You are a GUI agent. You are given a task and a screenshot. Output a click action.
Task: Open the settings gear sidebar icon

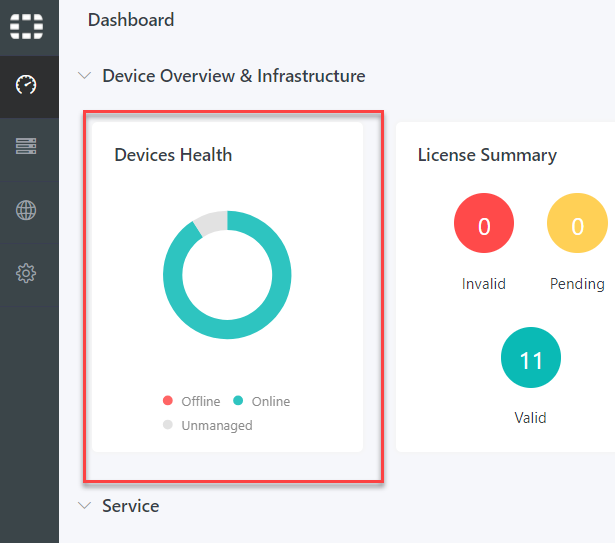pyautogui.click(x=26, y=273)
